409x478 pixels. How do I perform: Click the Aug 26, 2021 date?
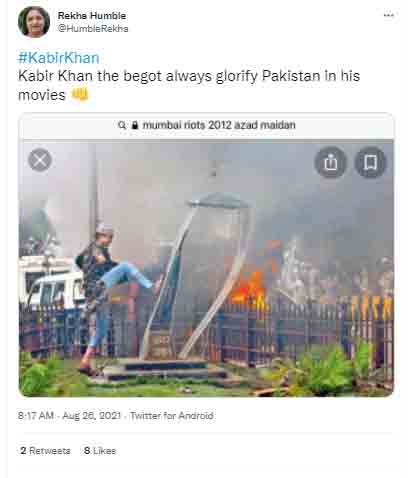coord(92,416)
